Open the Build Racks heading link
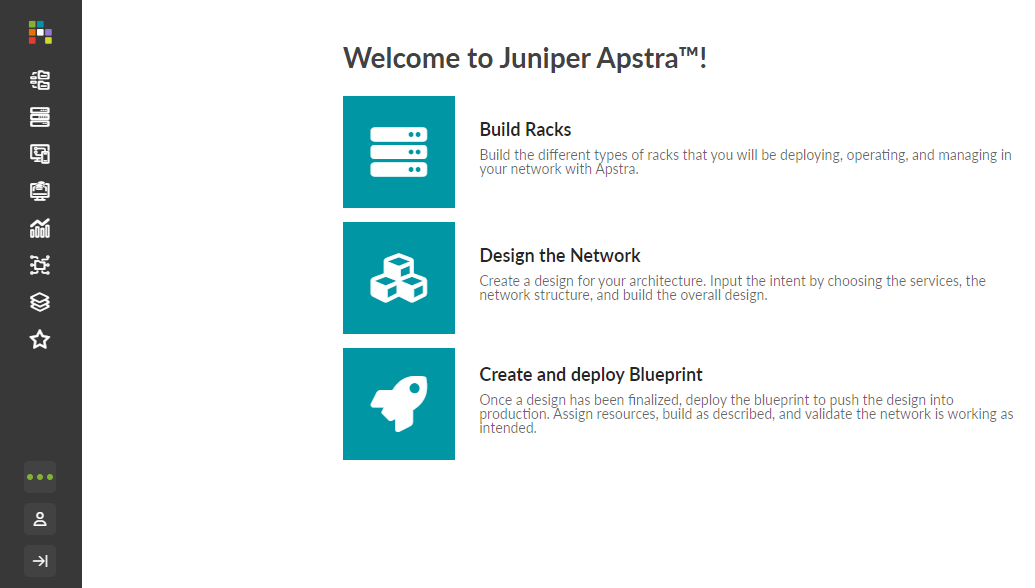 pos(525,129)
